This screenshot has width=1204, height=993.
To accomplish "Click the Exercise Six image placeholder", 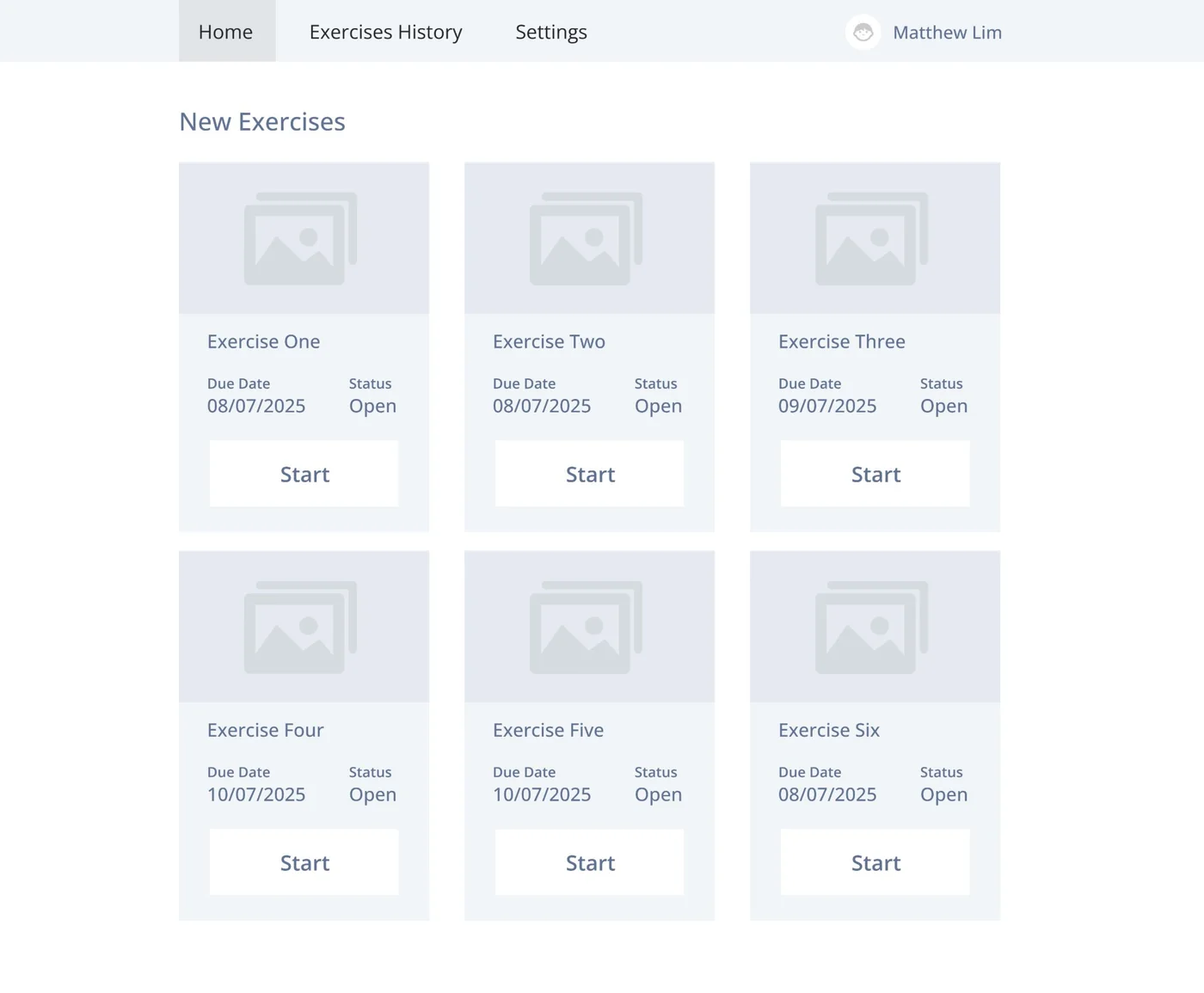I will [x=875, y=627].
